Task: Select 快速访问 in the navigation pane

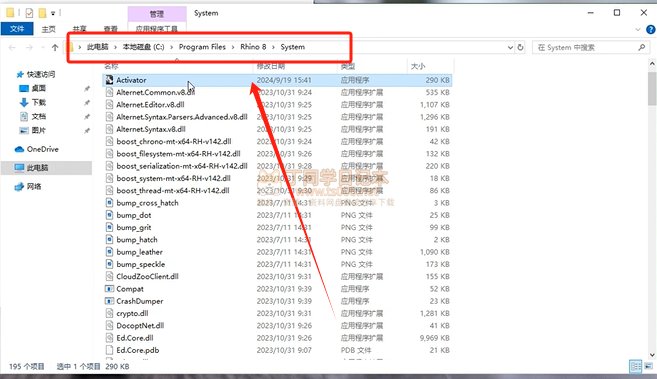Action: point(41,75)
